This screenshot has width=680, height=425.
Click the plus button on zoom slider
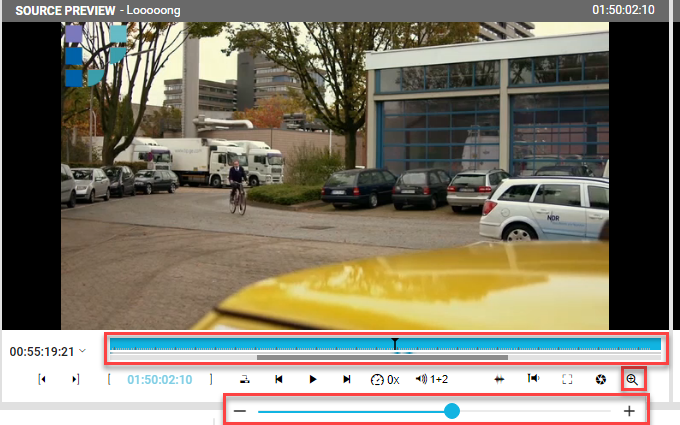click(629, 411)
